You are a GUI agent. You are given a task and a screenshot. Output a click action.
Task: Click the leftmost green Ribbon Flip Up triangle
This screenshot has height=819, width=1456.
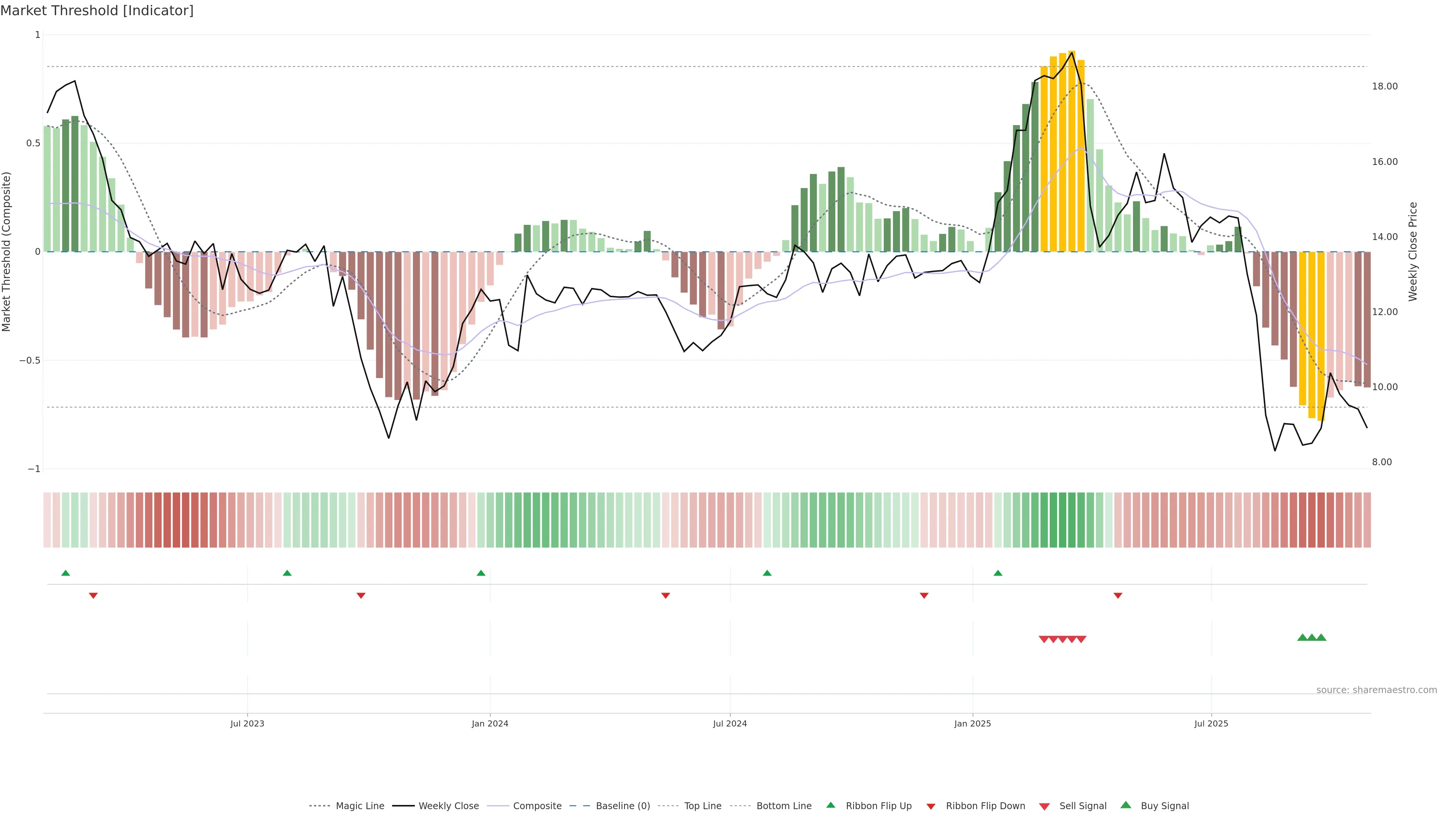click(x=66, y=573)
